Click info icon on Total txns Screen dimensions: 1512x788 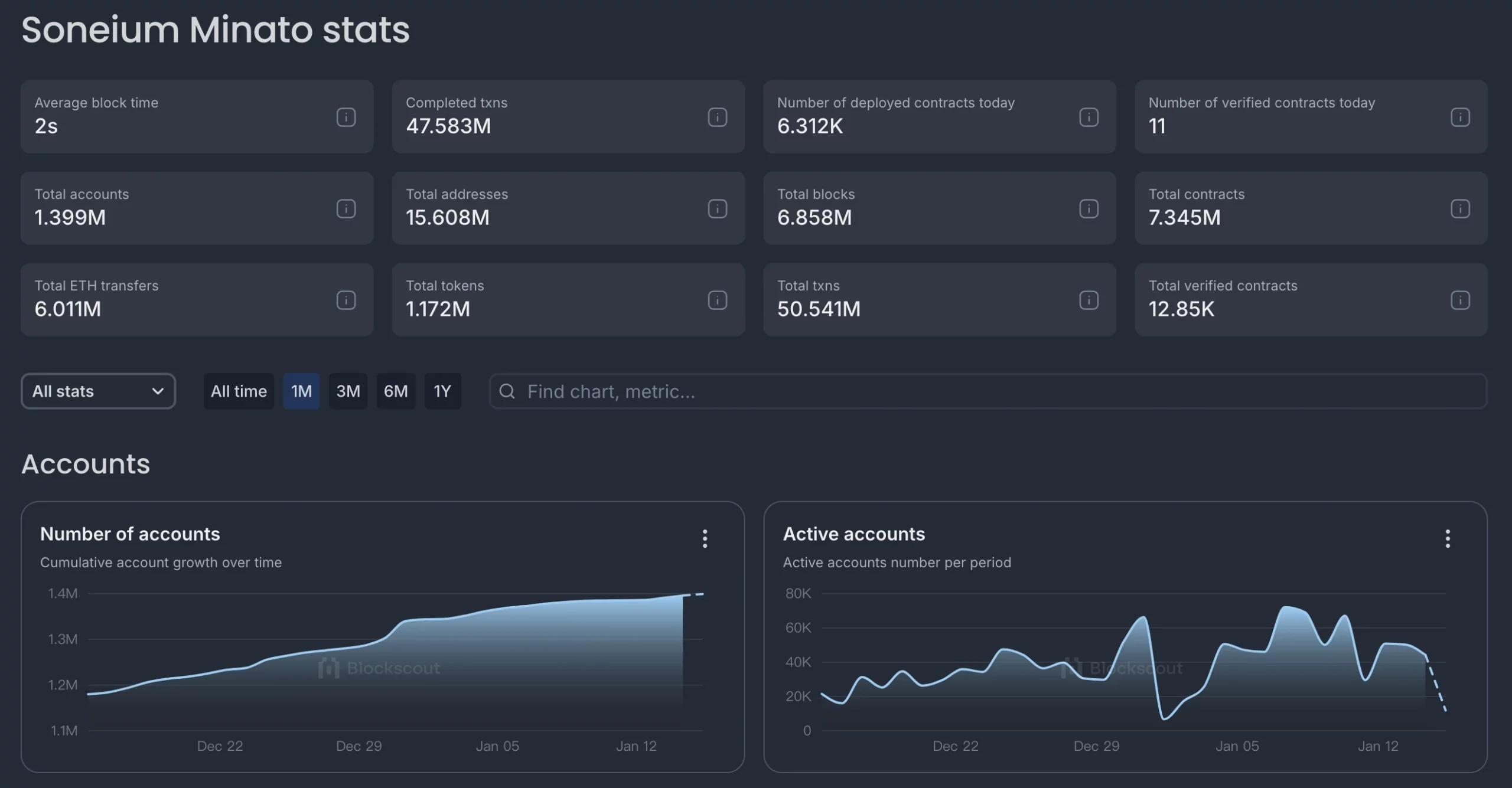pyautogui.click(x=1089, y=300)
